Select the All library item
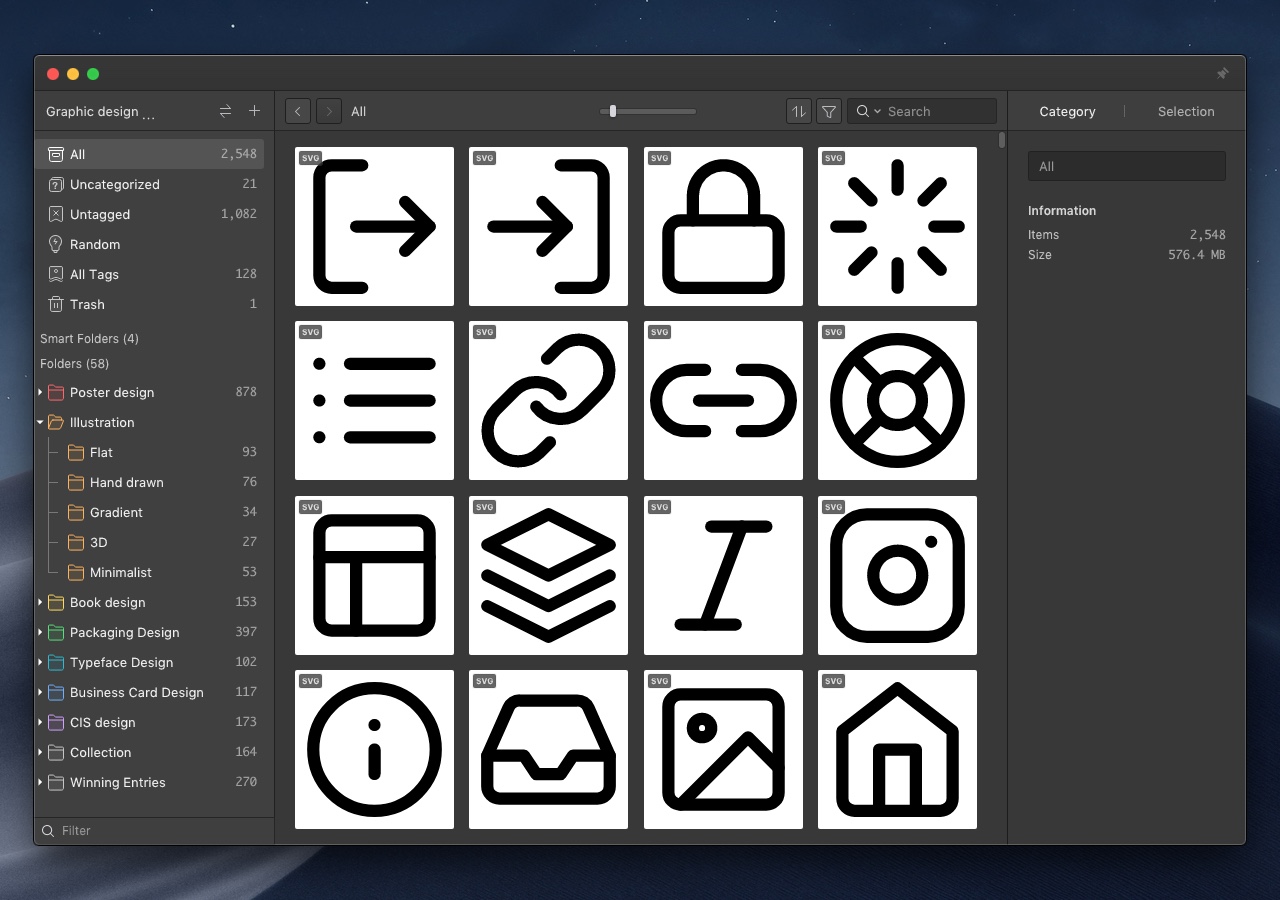 151,154
